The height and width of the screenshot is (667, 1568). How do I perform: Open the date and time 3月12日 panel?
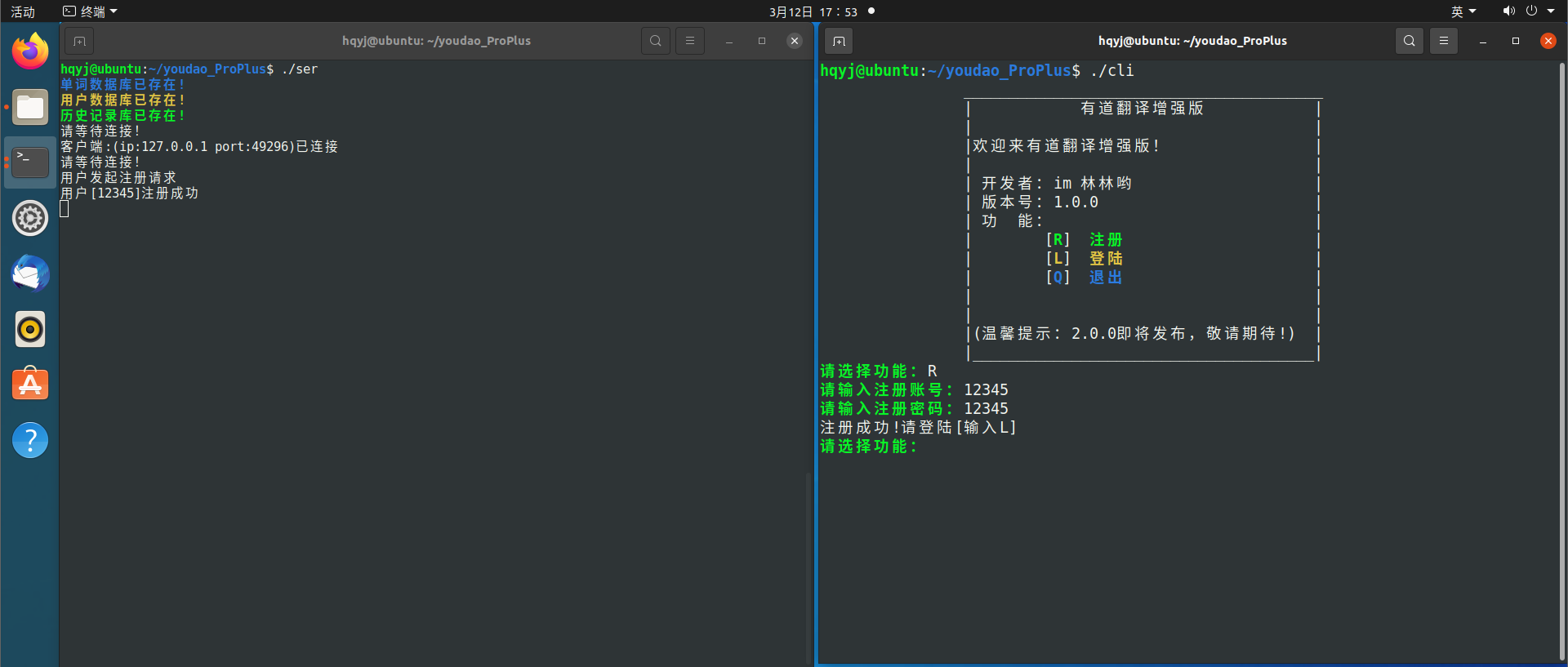pyautogui.click(x=813, y=11)
